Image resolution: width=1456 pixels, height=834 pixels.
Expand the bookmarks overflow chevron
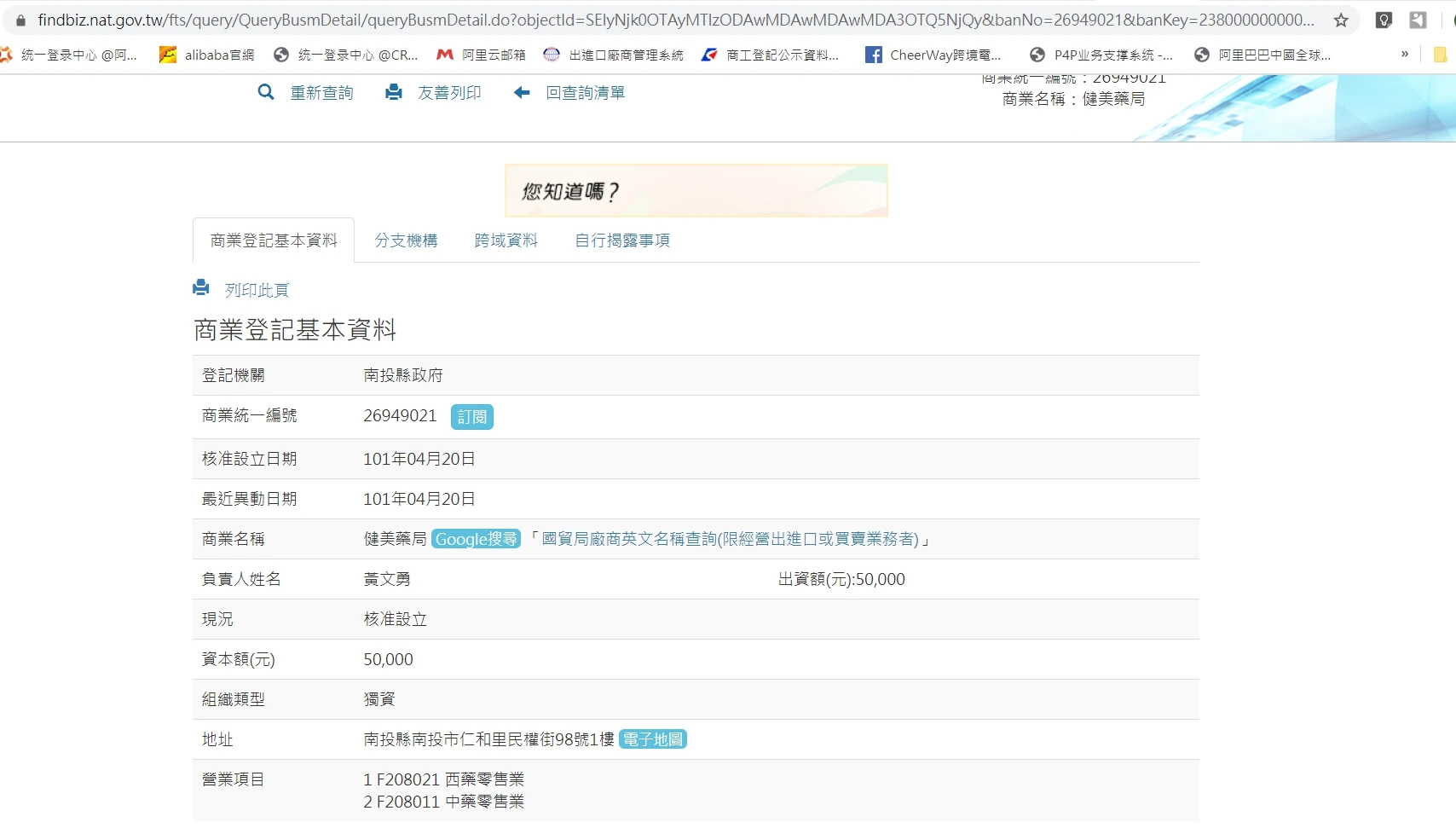click(1405, 55)
